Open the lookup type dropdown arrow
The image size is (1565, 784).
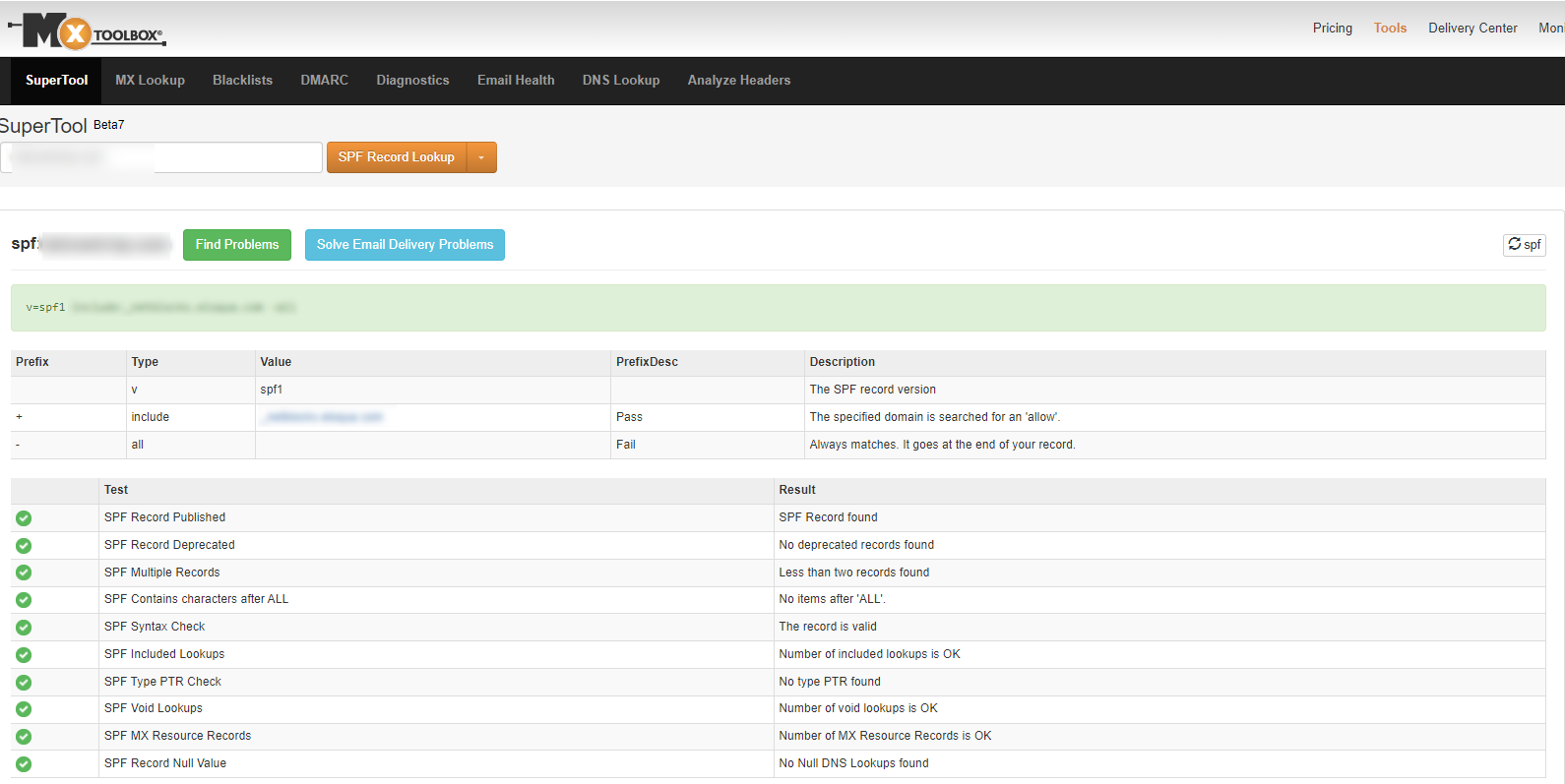coord(481,157)
